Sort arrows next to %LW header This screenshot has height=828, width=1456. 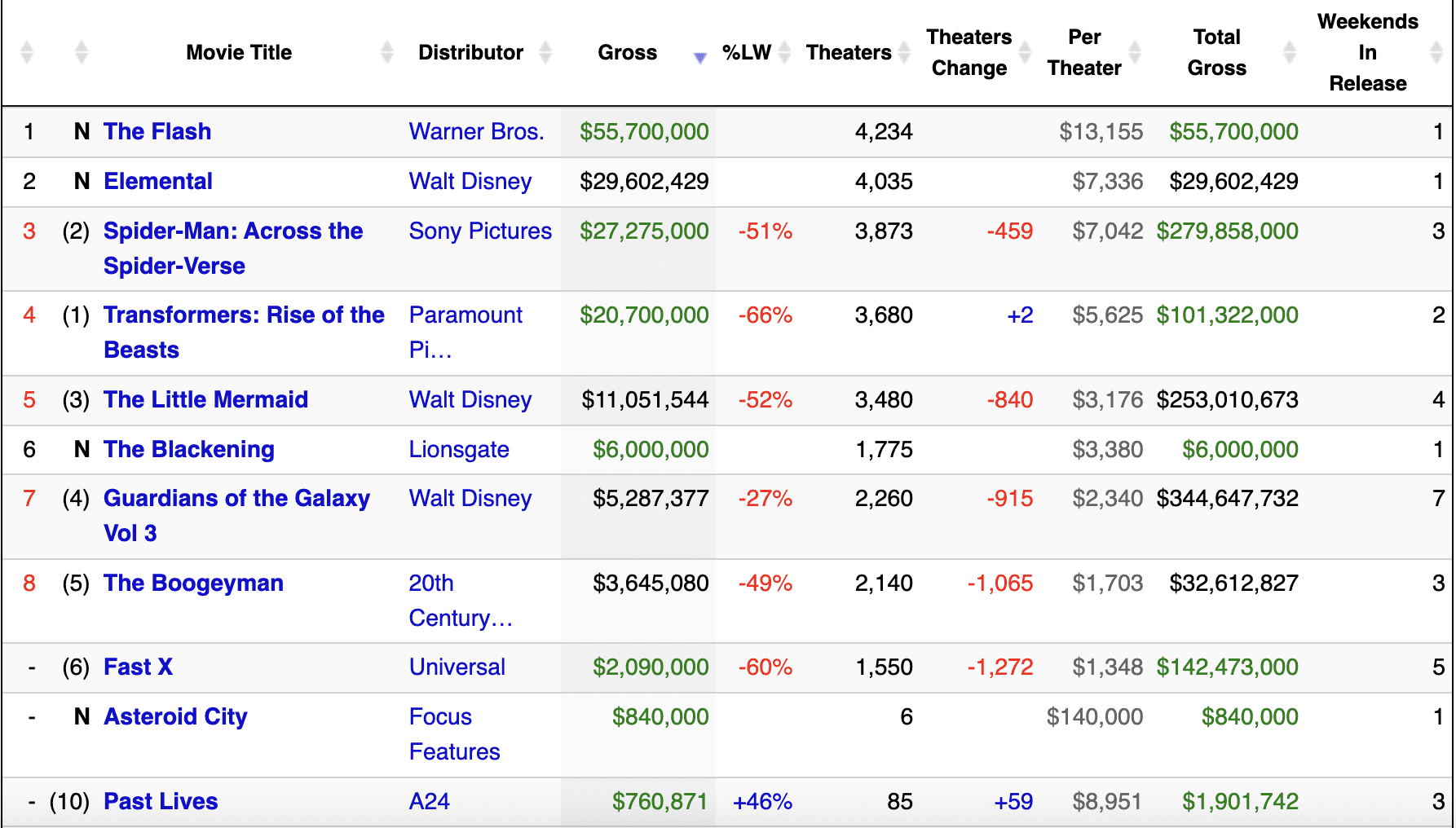[x=784, y=52]
